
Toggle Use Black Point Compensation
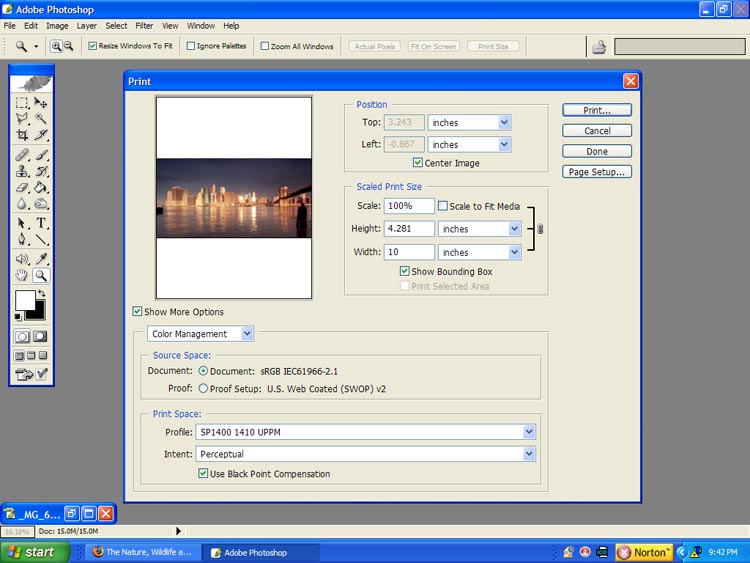(203, 474)
